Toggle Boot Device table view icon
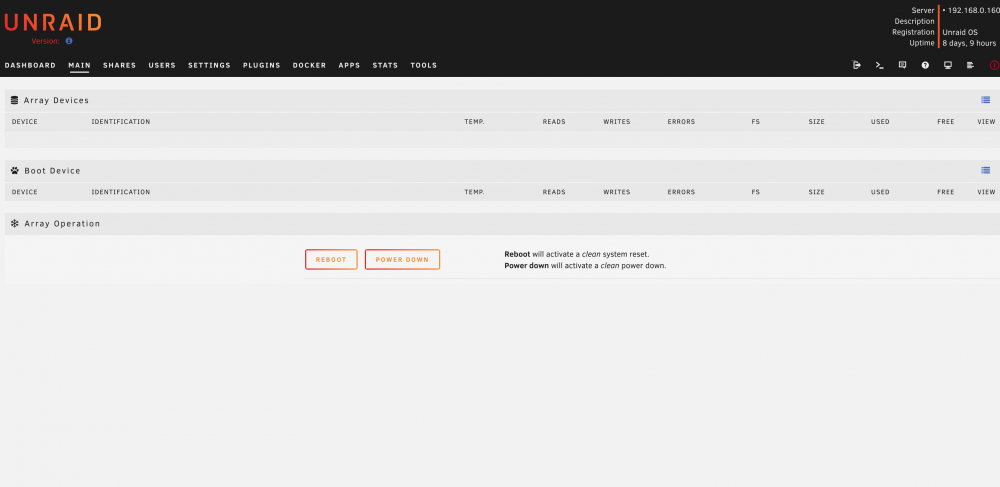The width and height of the screenshot is (1000, 487). pyautogui.click(x=985, y=170)
